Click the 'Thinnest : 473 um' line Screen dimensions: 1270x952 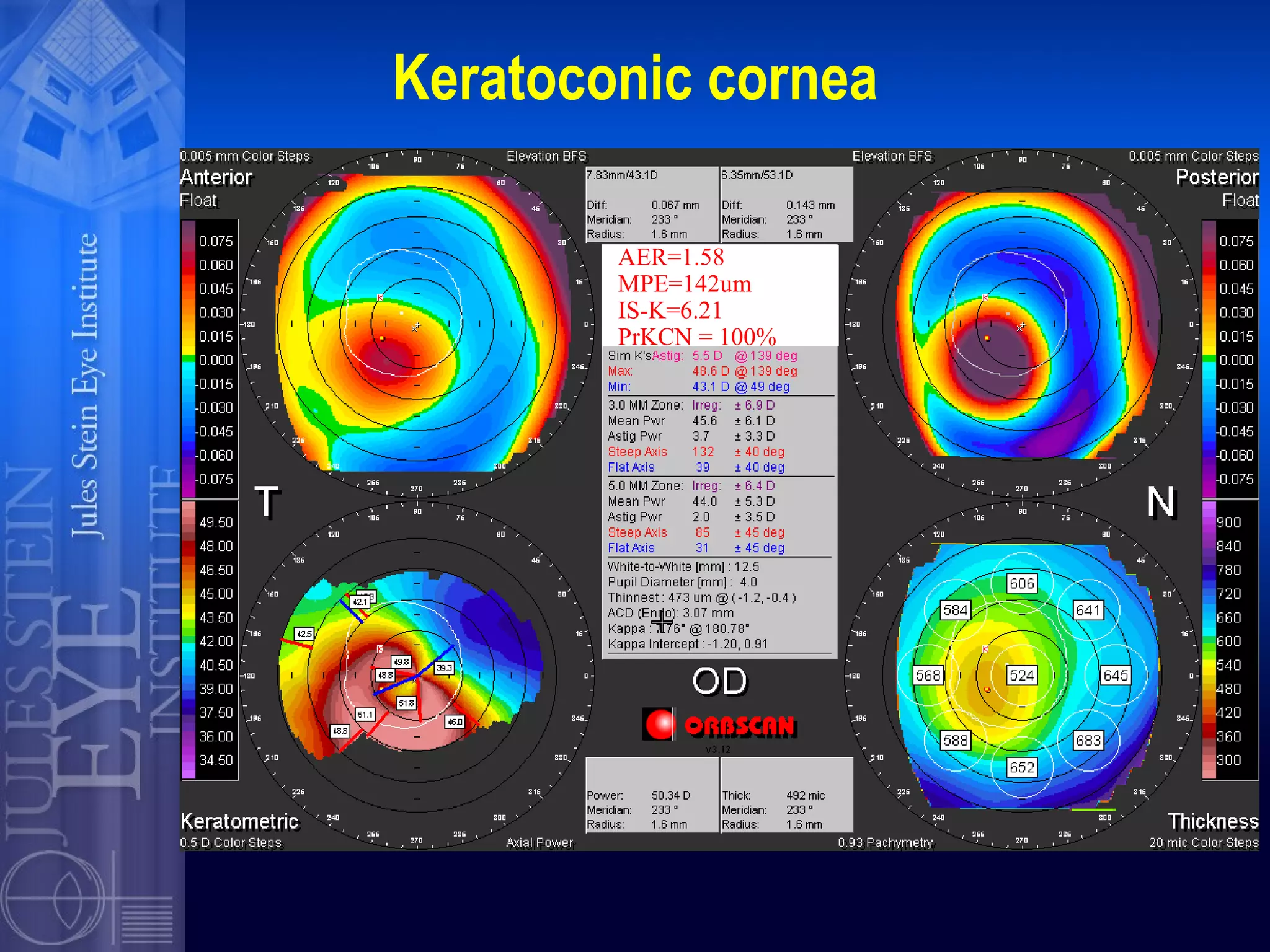coord(701,597)
